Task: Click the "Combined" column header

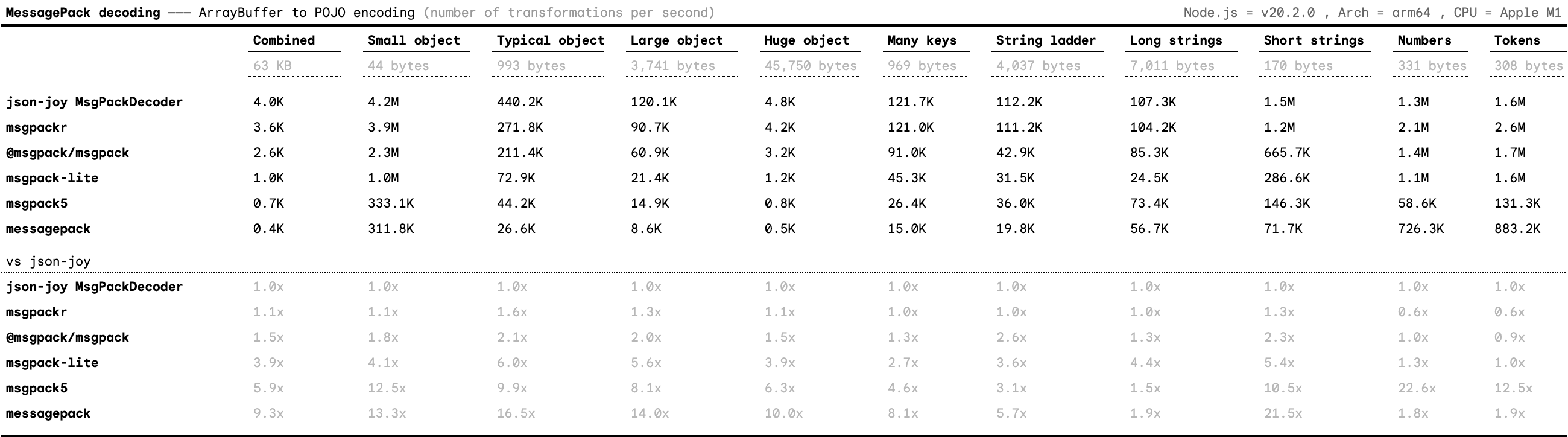Action: pos(283,40)
